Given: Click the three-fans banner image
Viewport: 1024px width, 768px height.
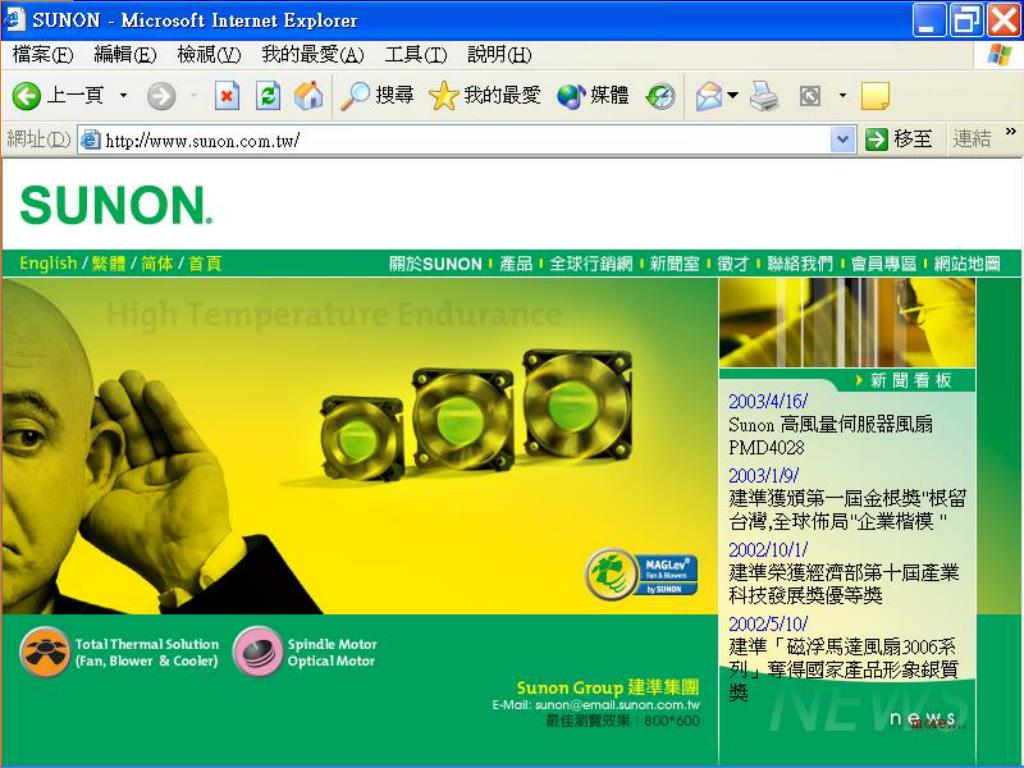Looking at the screenshot, I should [475, 415].
